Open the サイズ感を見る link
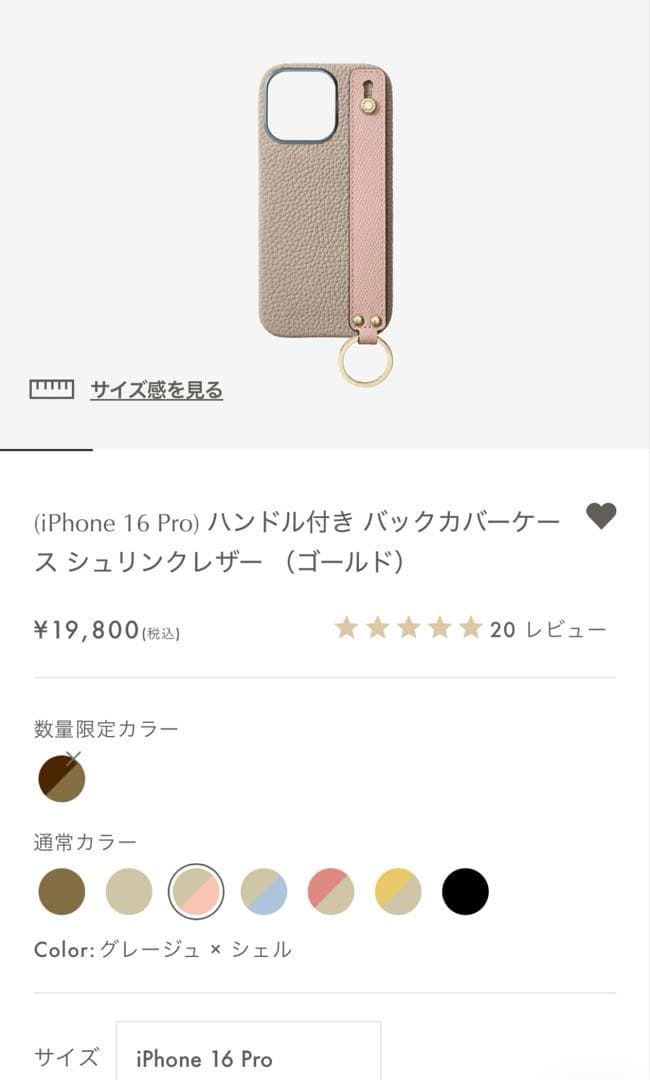Viewport: 650px width, 1080px height. [x=157, y=390]
